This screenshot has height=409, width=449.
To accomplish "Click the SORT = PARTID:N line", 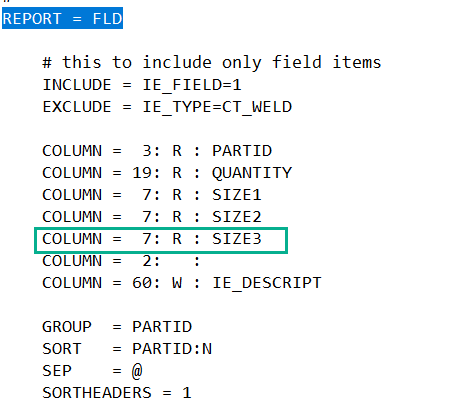I will [x=127, y=349].
